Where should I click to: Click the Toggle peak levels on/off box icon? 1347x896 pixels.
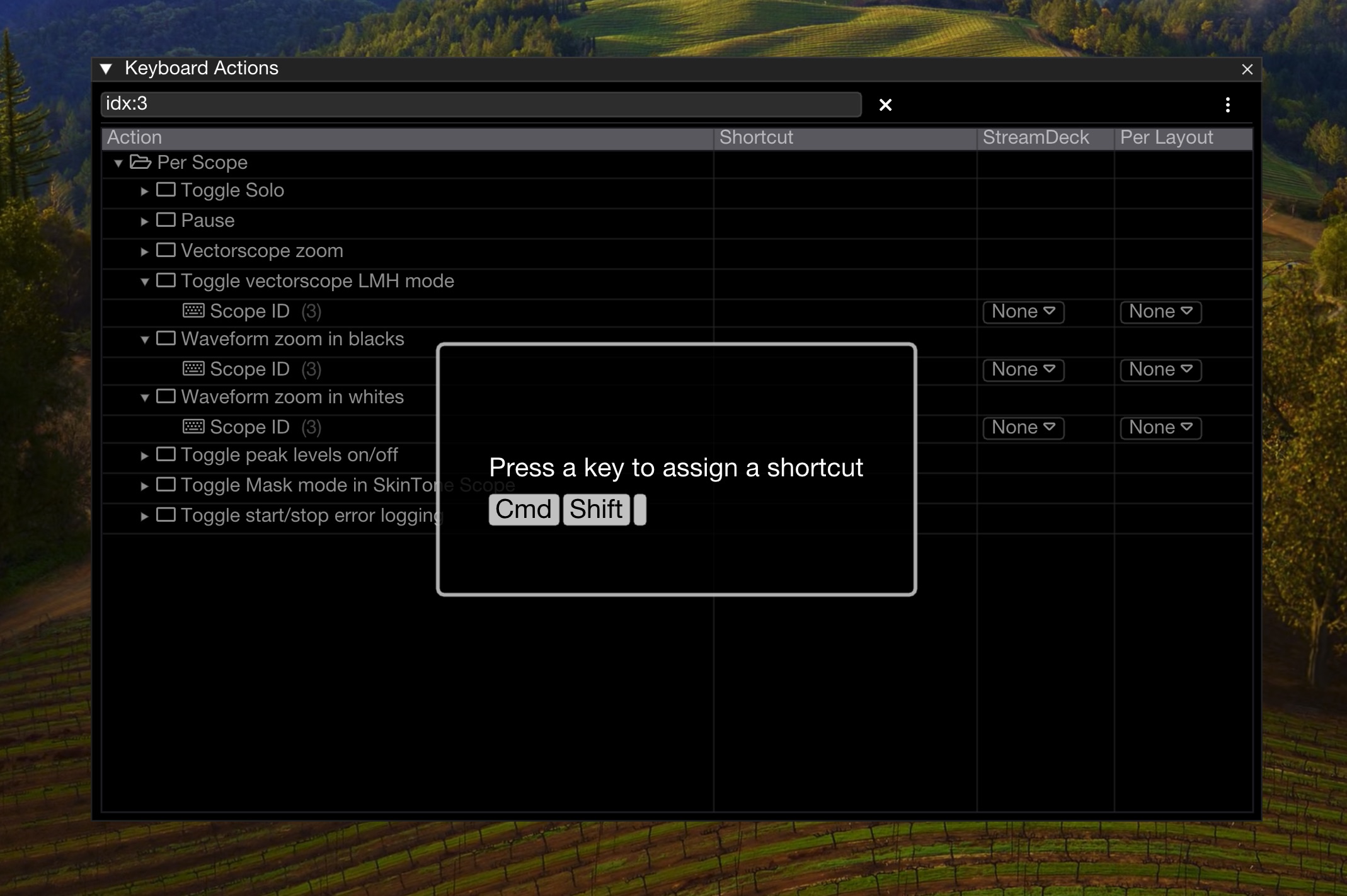[x=166, y=454]
